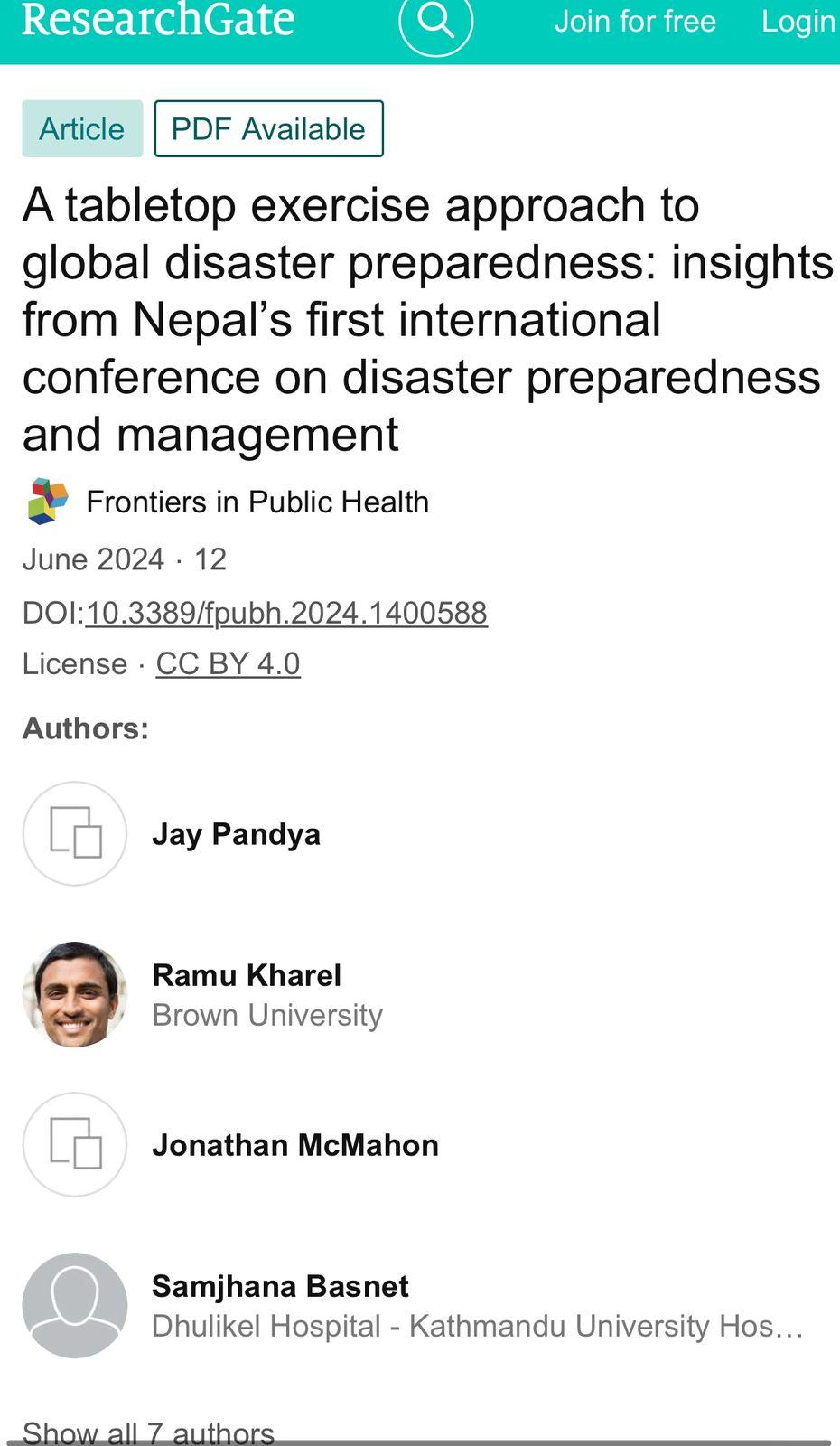Click Brown University affiliation
Screen dimensions: 840x1446
pyautogui.click(x=267, y=1015)
